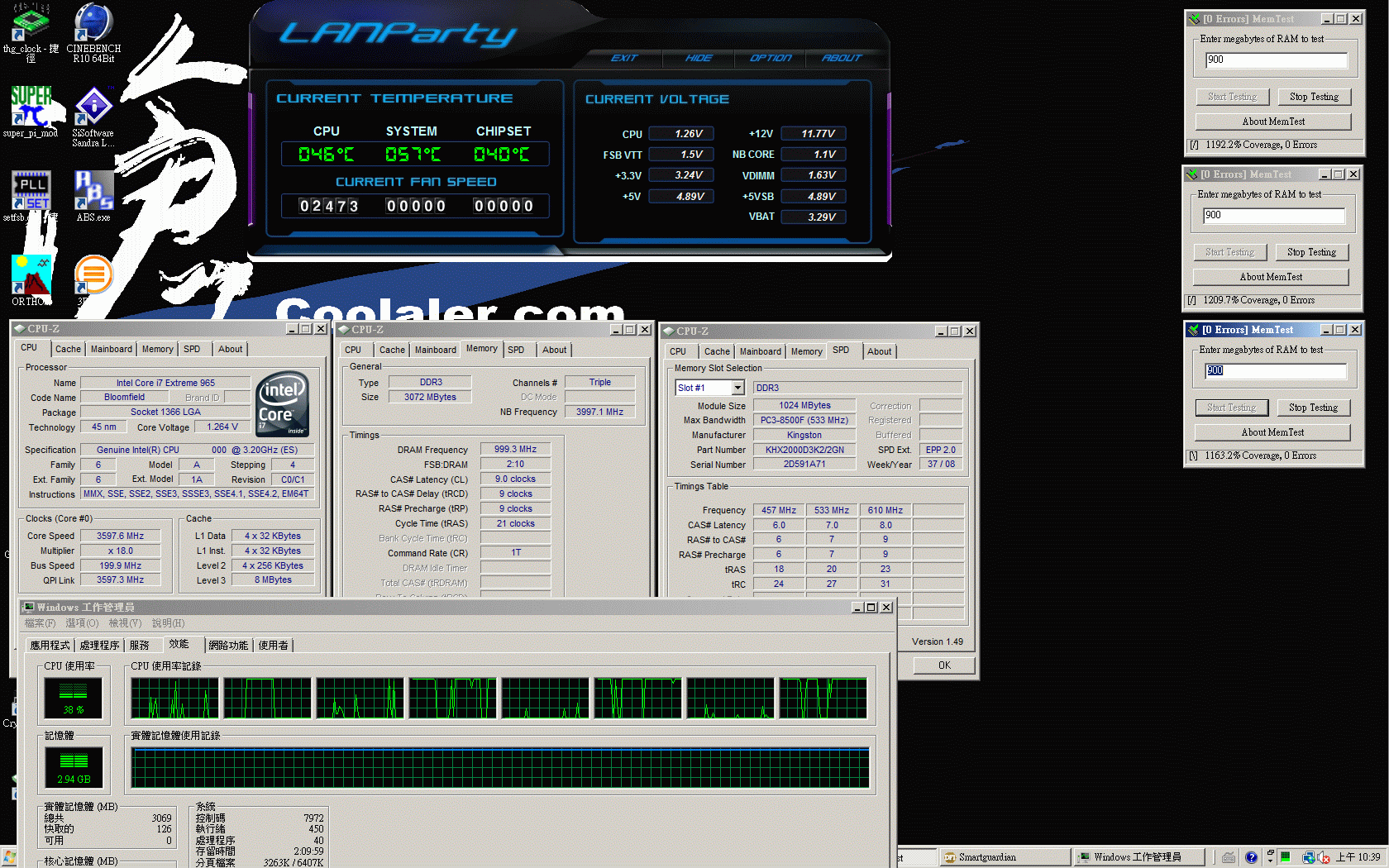The image size is (1389, 868).
Task: Click Smartguardian taskbar button
Action: [1004, 857]
